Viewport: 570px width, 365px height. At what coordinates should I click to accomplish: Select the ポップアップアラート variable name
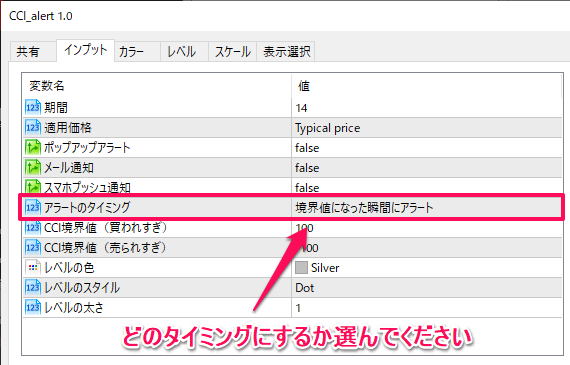click(x=87, y=148)
